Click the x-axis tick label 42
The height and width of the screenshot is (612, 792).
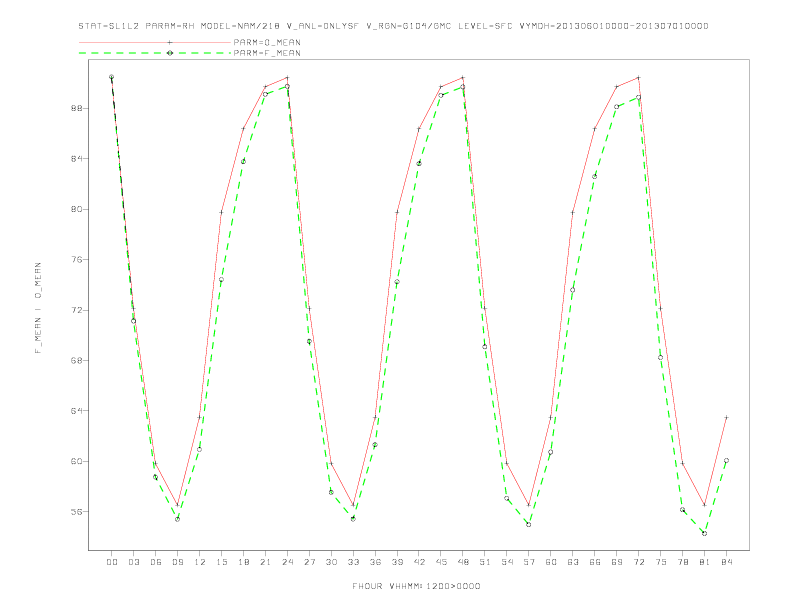(419, 562)
